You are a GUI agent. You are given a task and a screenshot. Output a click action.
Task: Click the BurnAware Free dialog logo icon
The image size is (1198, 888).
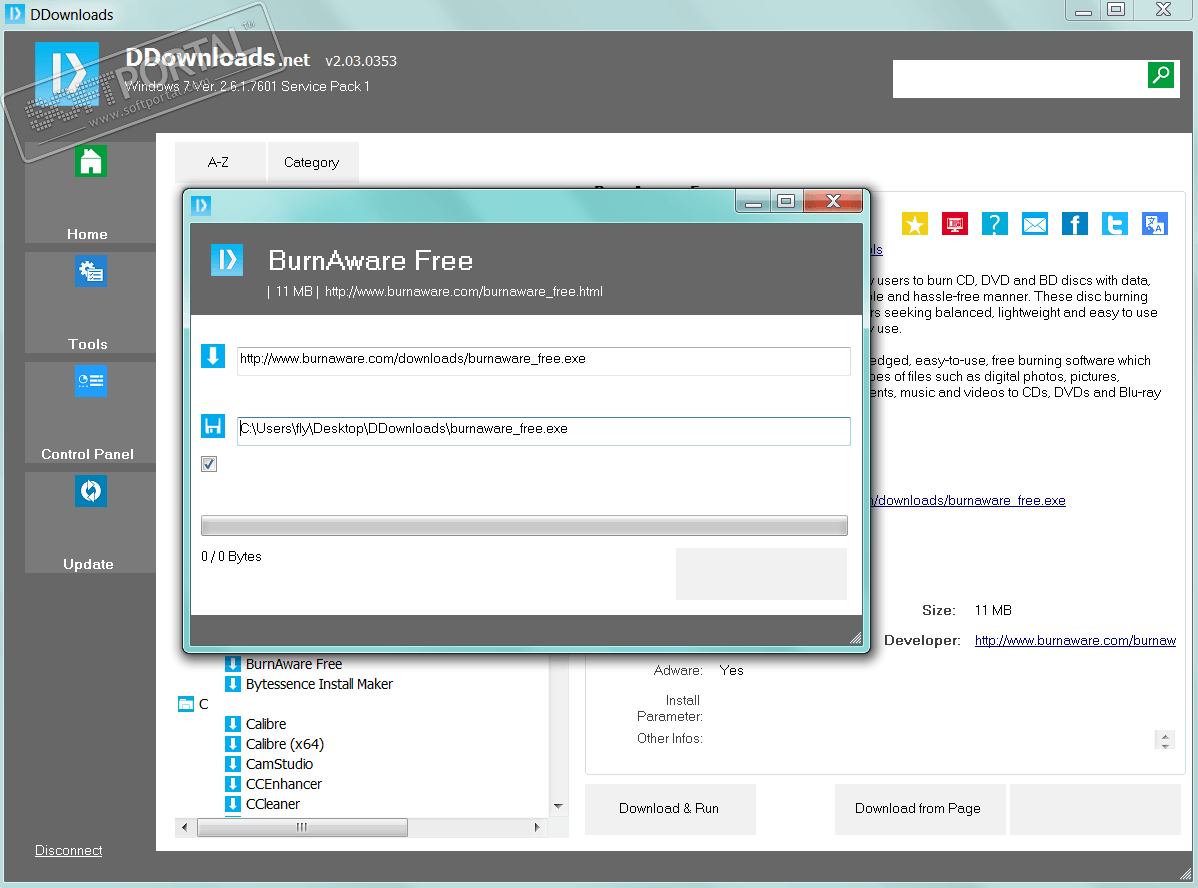[x=227, y=260]
